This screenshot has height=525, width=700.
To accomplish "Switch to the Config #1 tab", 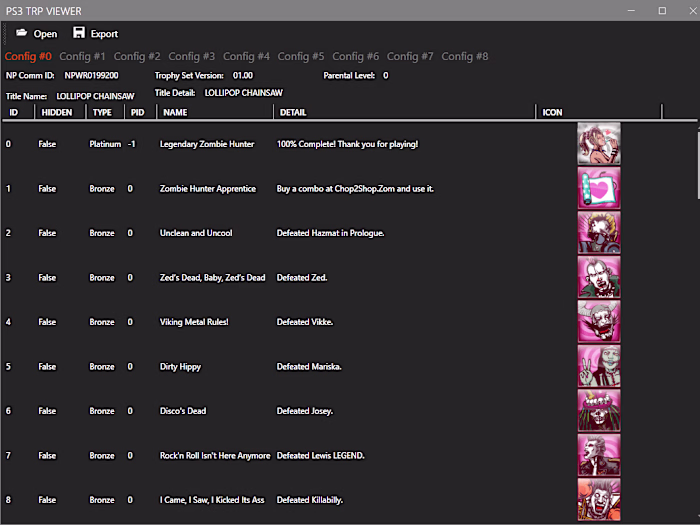I will point(82,57).
